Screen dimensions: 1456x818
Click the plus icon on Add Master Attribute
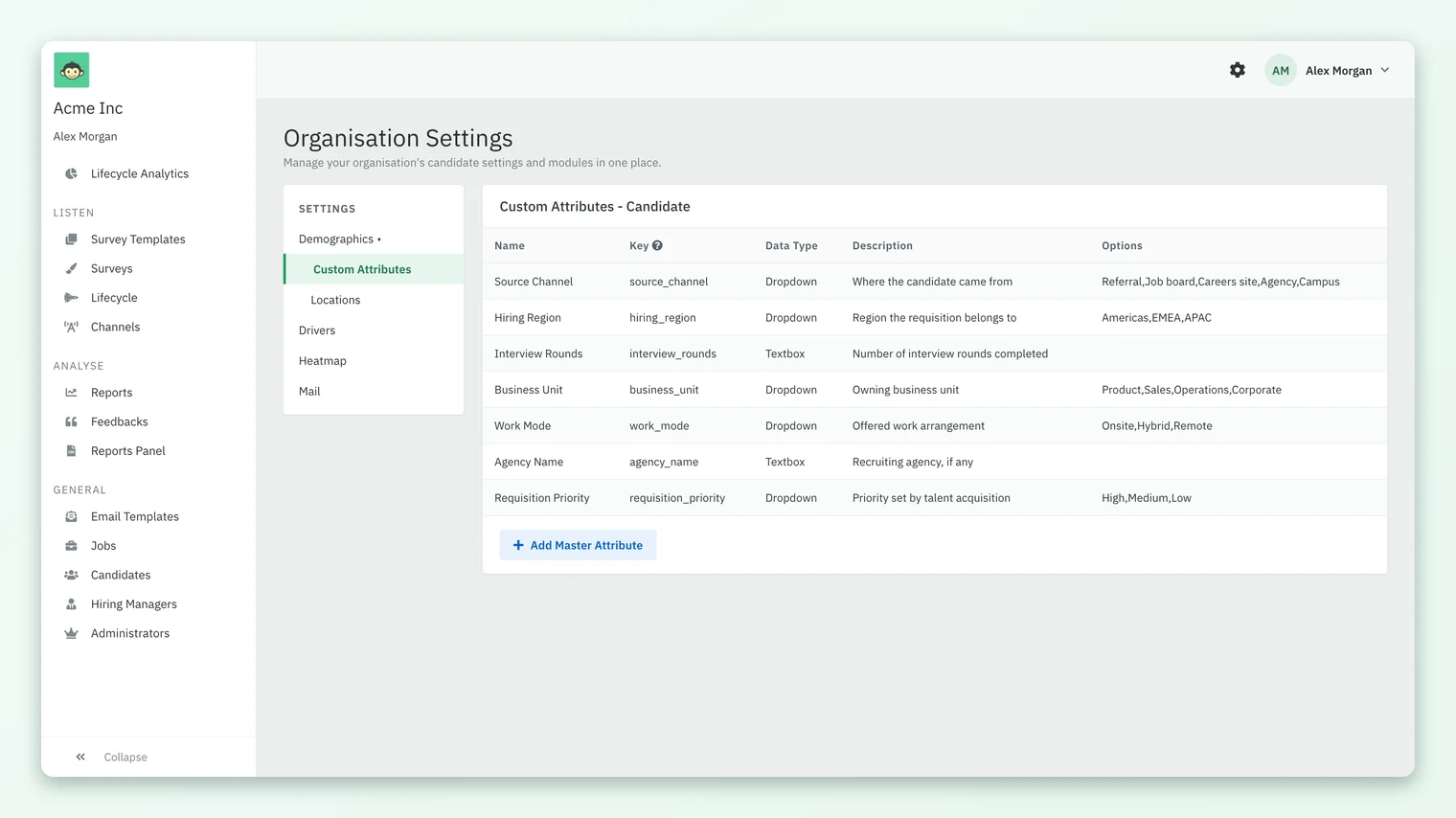(518, 545)
